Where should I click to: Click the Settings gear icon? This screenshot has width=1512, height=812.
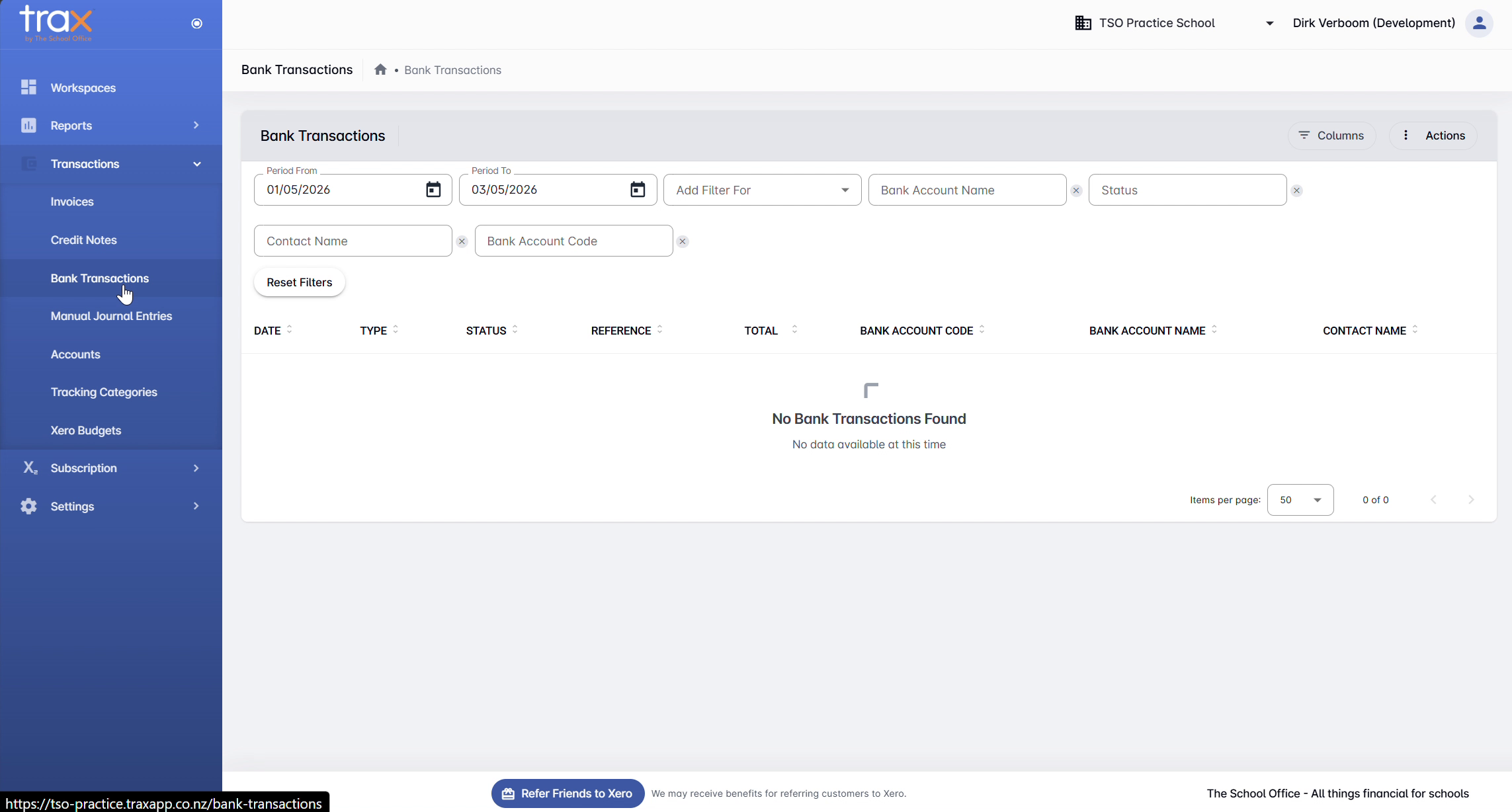tap(28, 507)
